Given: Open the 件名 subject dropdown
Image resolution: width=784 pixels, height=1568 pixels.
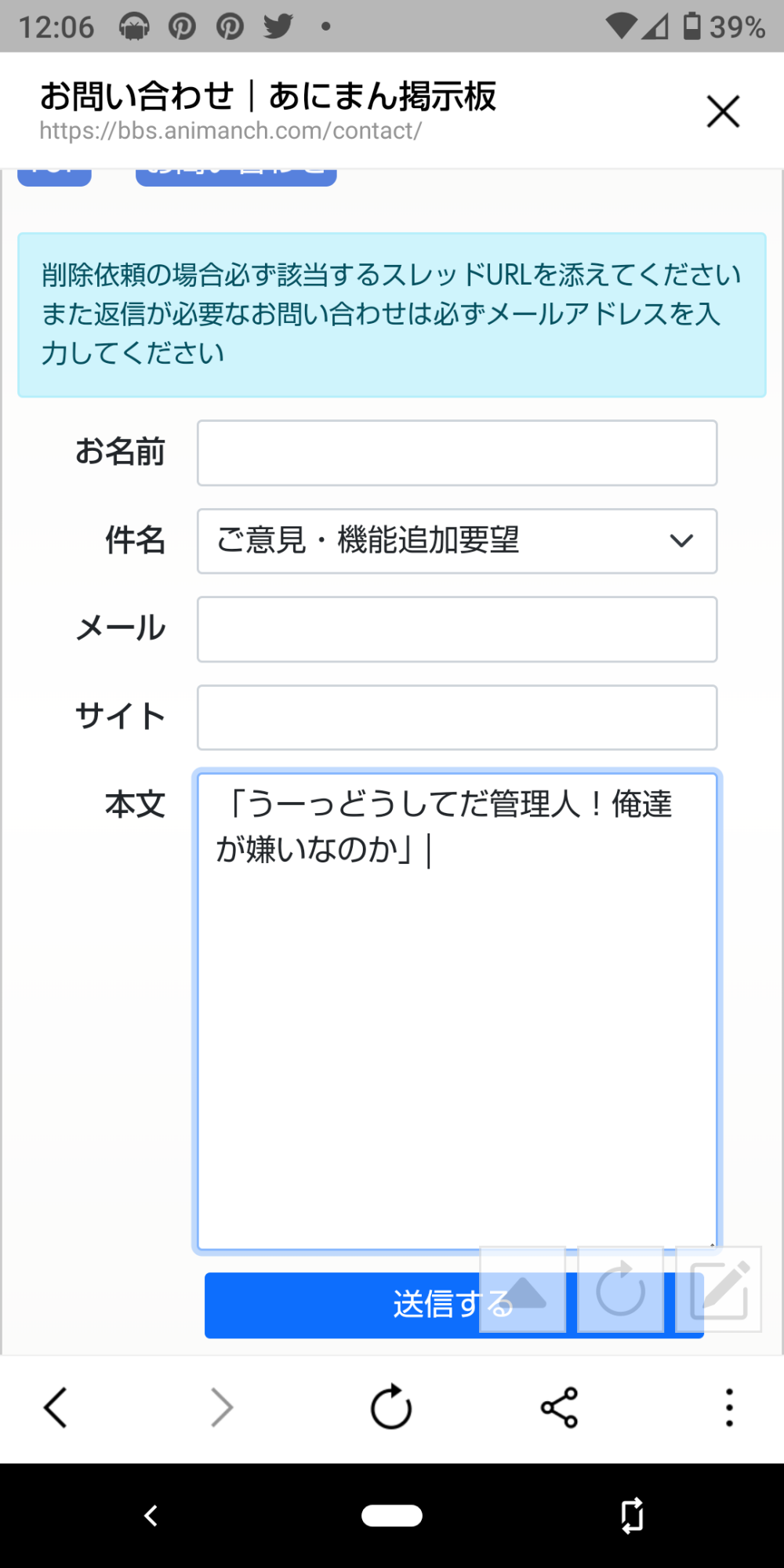Looking at the screenshot, I should (456, 541).
